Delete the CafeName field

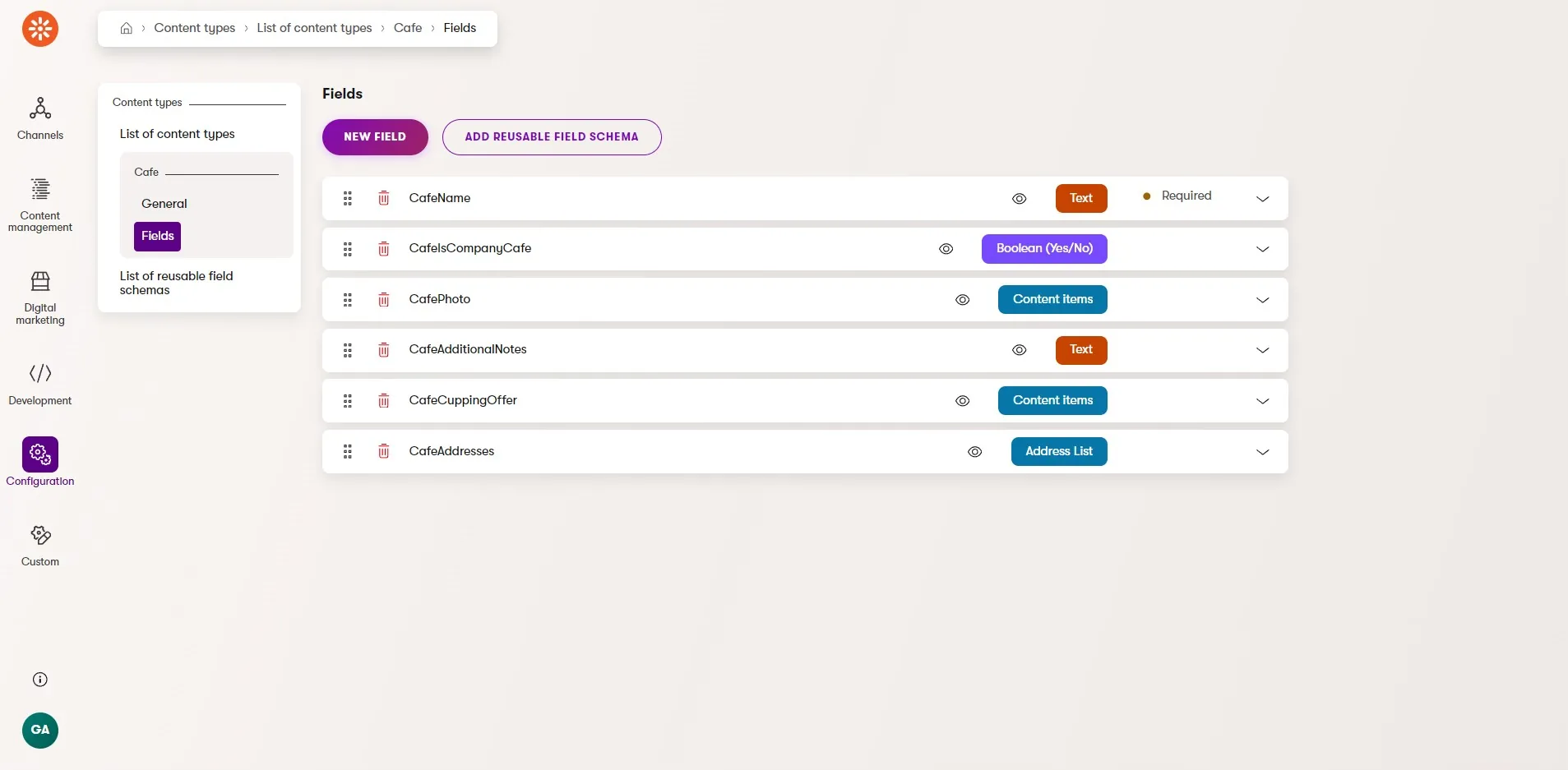tap(383, 198)
